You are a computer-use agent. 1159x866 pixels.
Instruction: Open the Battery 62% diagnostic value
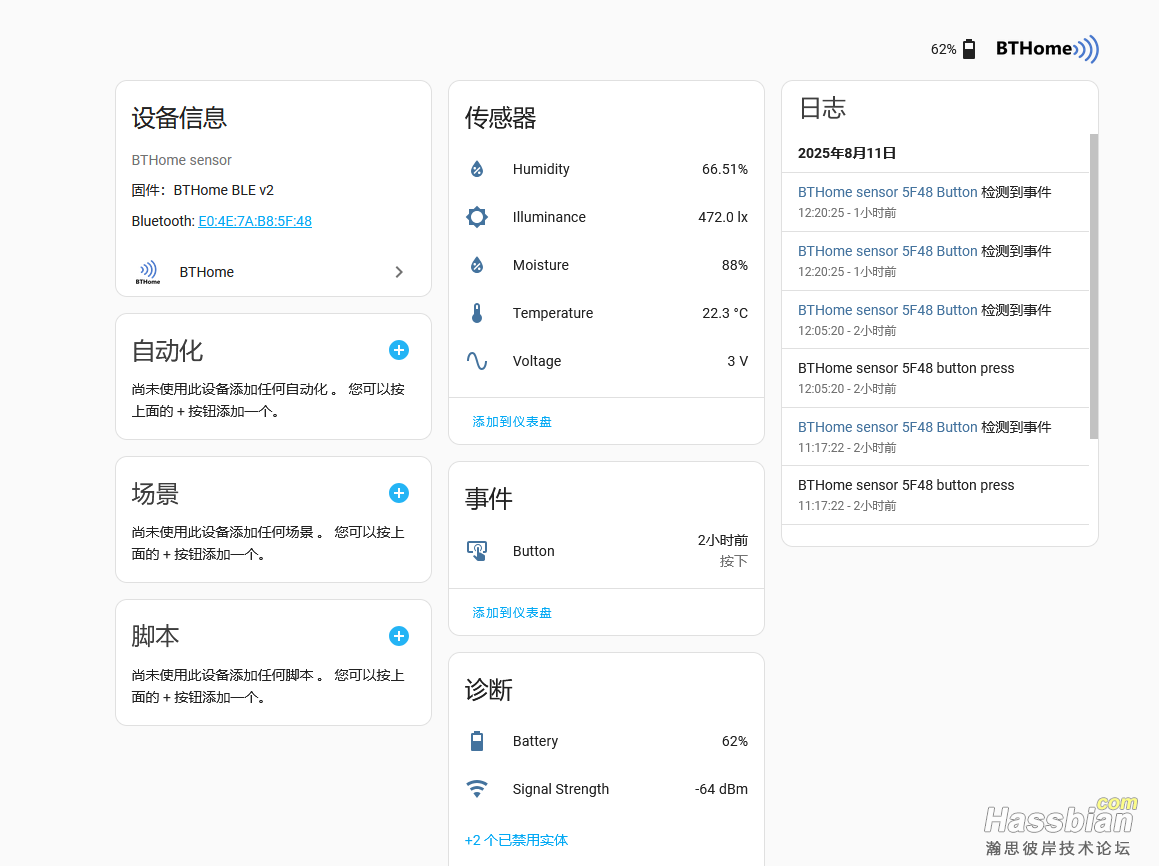735,741
